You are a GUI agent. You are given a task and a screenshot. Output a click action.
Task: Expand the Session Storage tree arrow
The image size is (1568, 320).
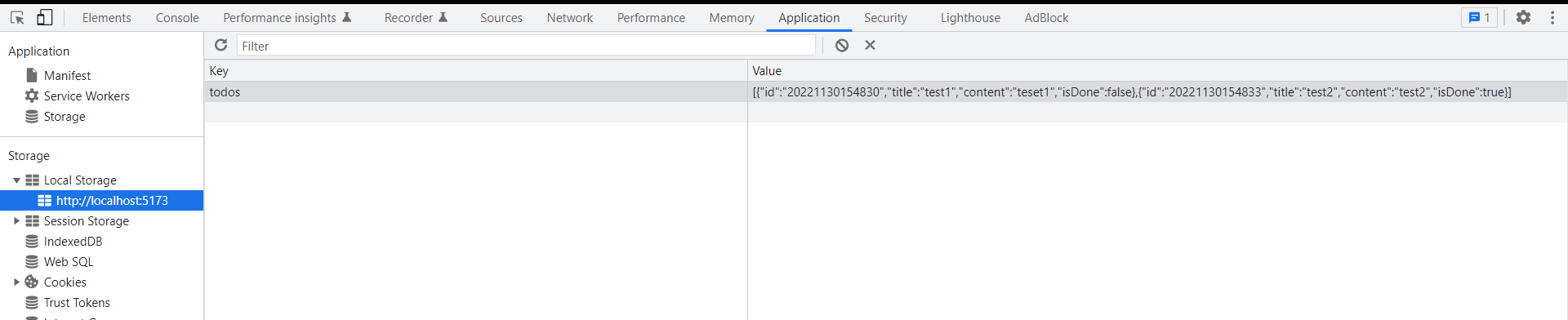point(16,221)
